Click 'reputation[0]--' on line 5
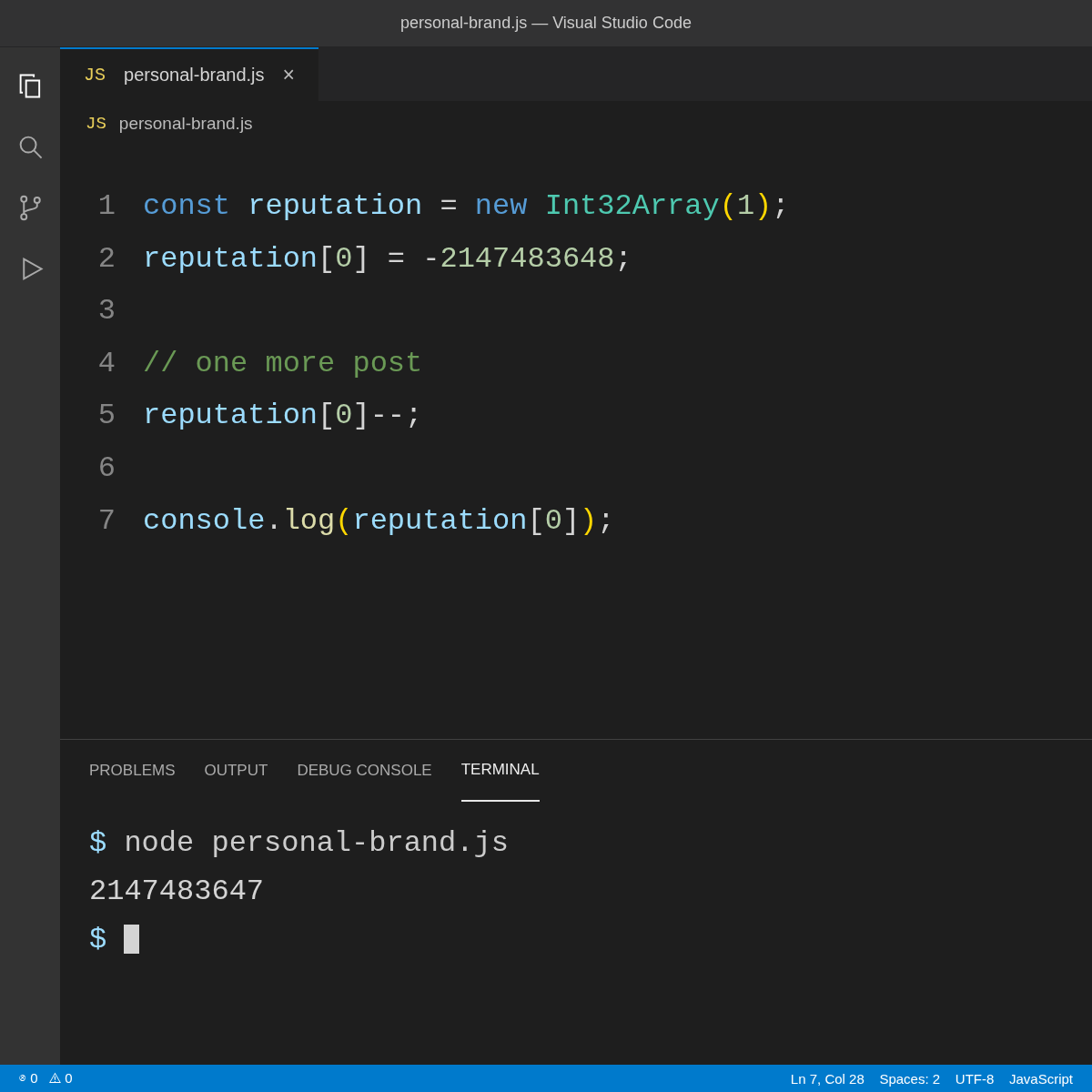This screenshot has height=1092, width=1092. point(274,416)
